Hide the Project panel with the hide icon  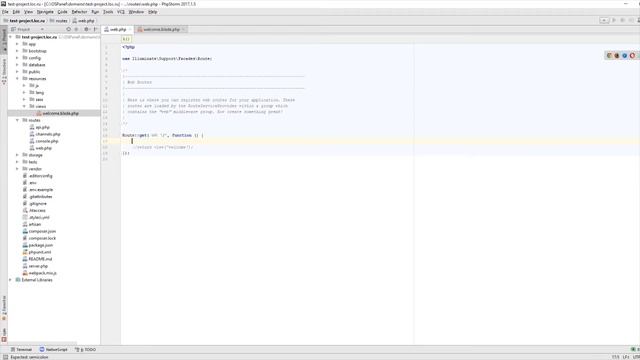pos(96,29)
